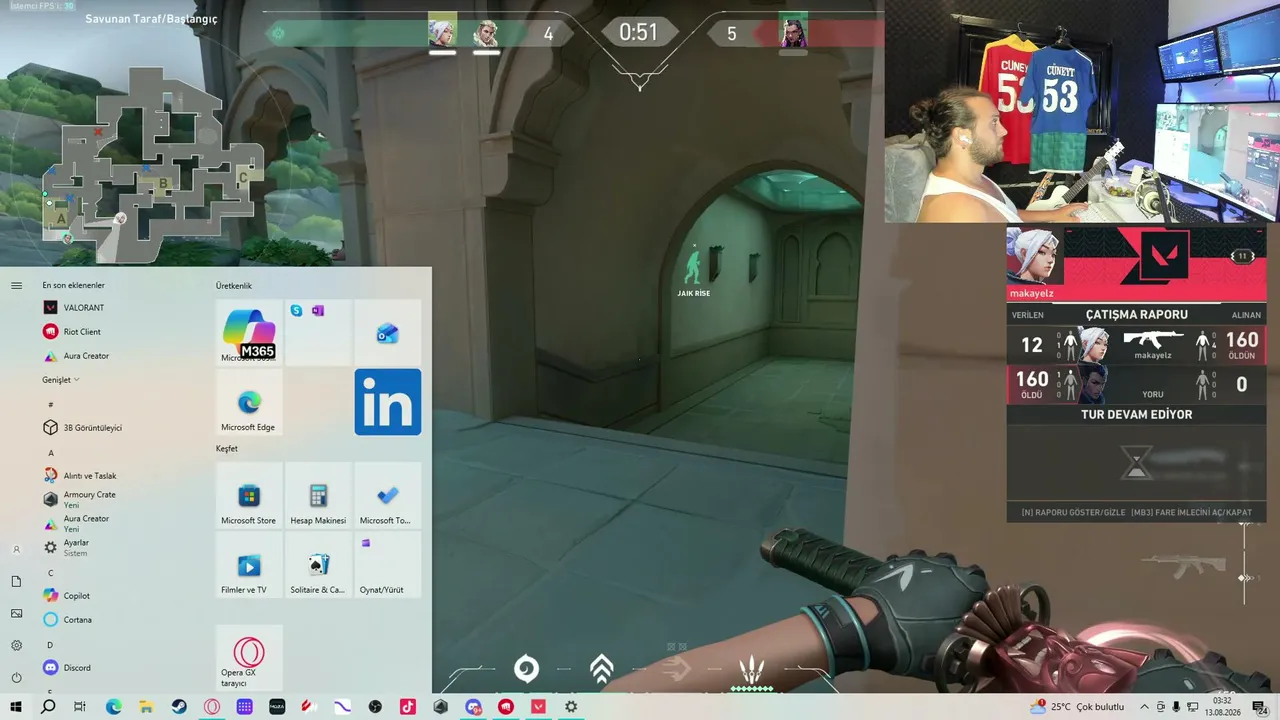This screenshot has width=1280, height=720.
Task: Jump to the letter A section header
Action: (x=51, y=453)
